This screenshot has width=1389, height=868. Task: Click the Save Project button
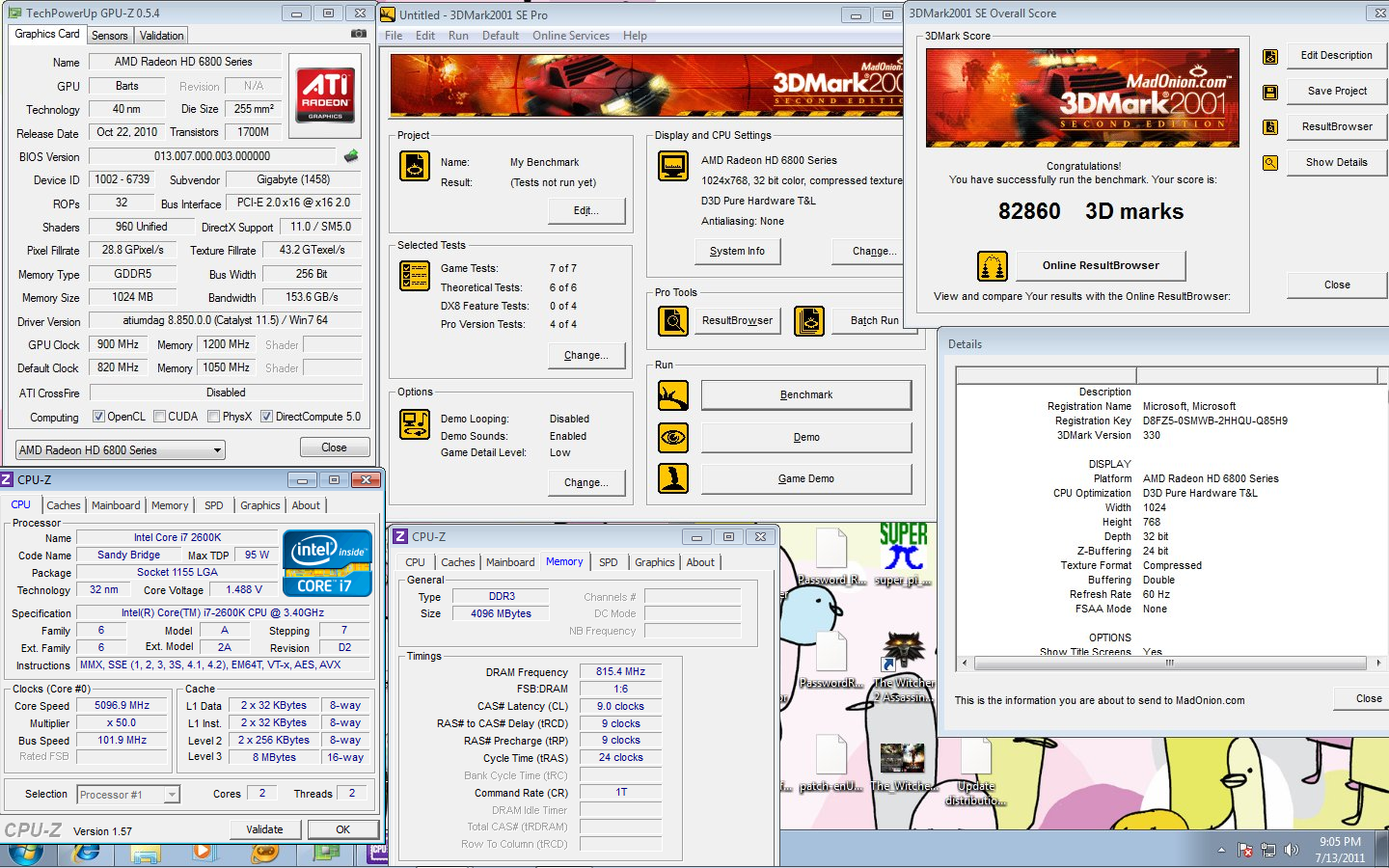click(1337, 92)
